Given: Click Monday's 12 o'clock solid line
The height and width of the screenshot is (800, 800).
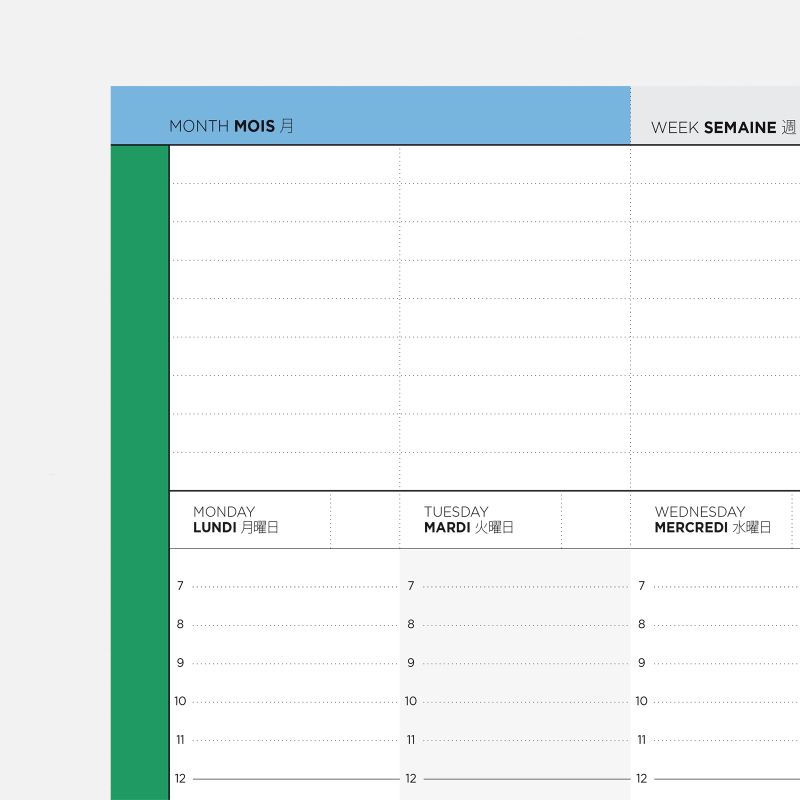Looking at the screenshot, I should pyautogui.click(x=295, y=778).
